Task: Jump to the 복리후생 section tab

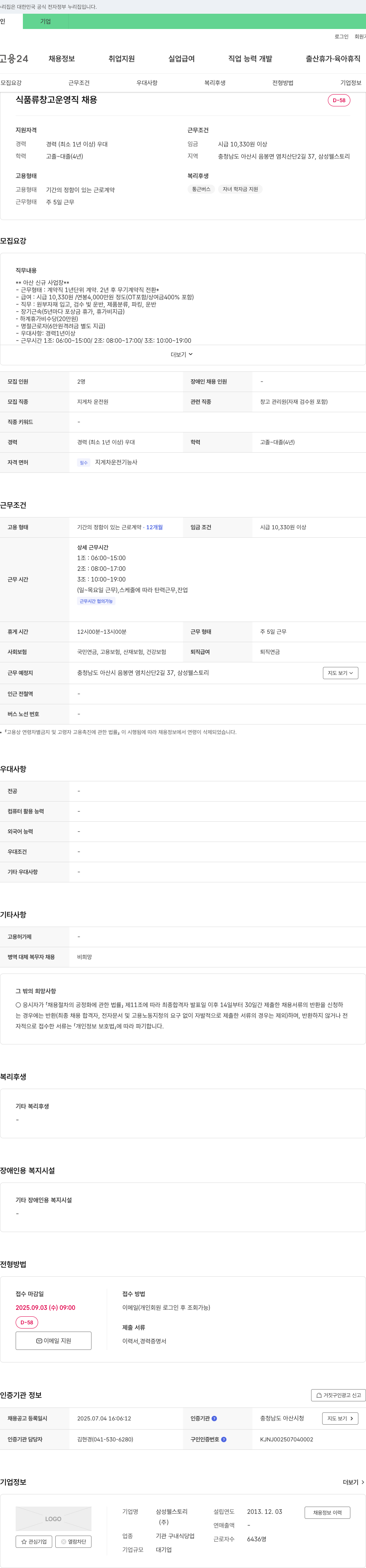Action: (215, 83)
